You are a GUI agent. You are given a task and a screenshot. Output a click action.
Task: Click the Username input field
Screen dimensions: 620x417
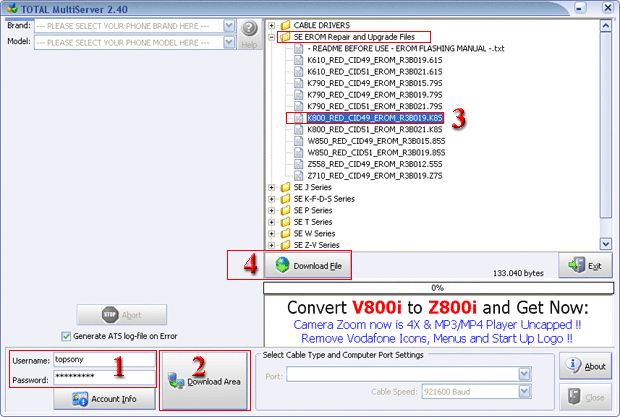point(104,360)
